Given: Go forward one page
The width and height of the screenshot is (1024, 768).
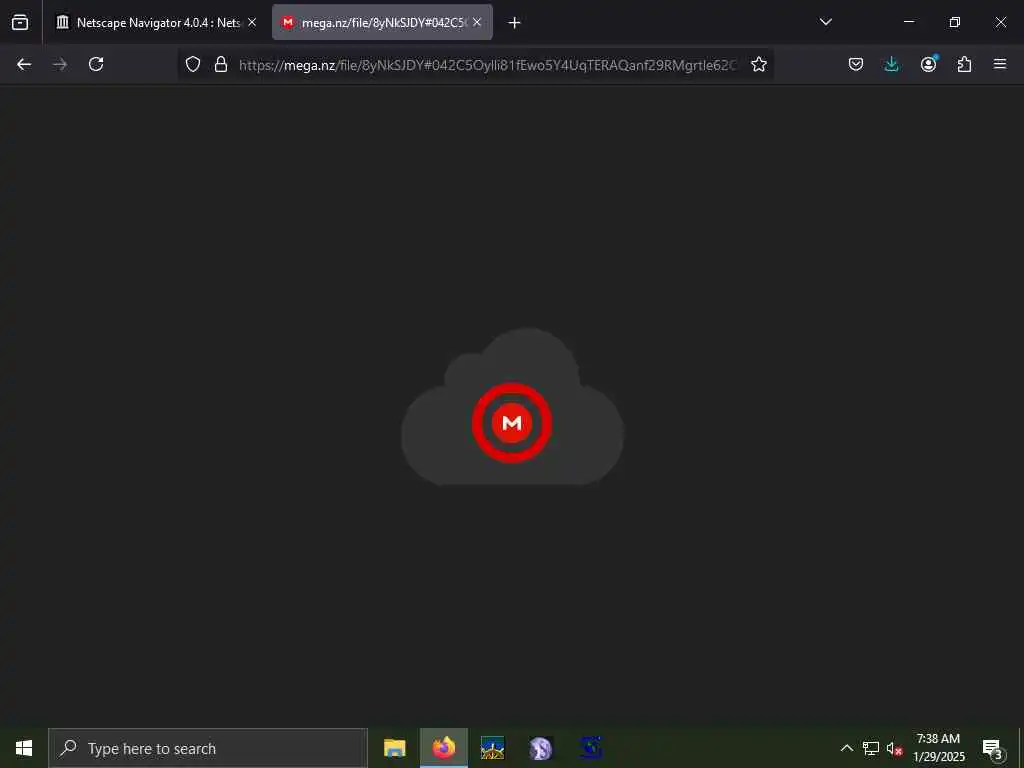Looking at the screenshot, I should tap(60, 64).
